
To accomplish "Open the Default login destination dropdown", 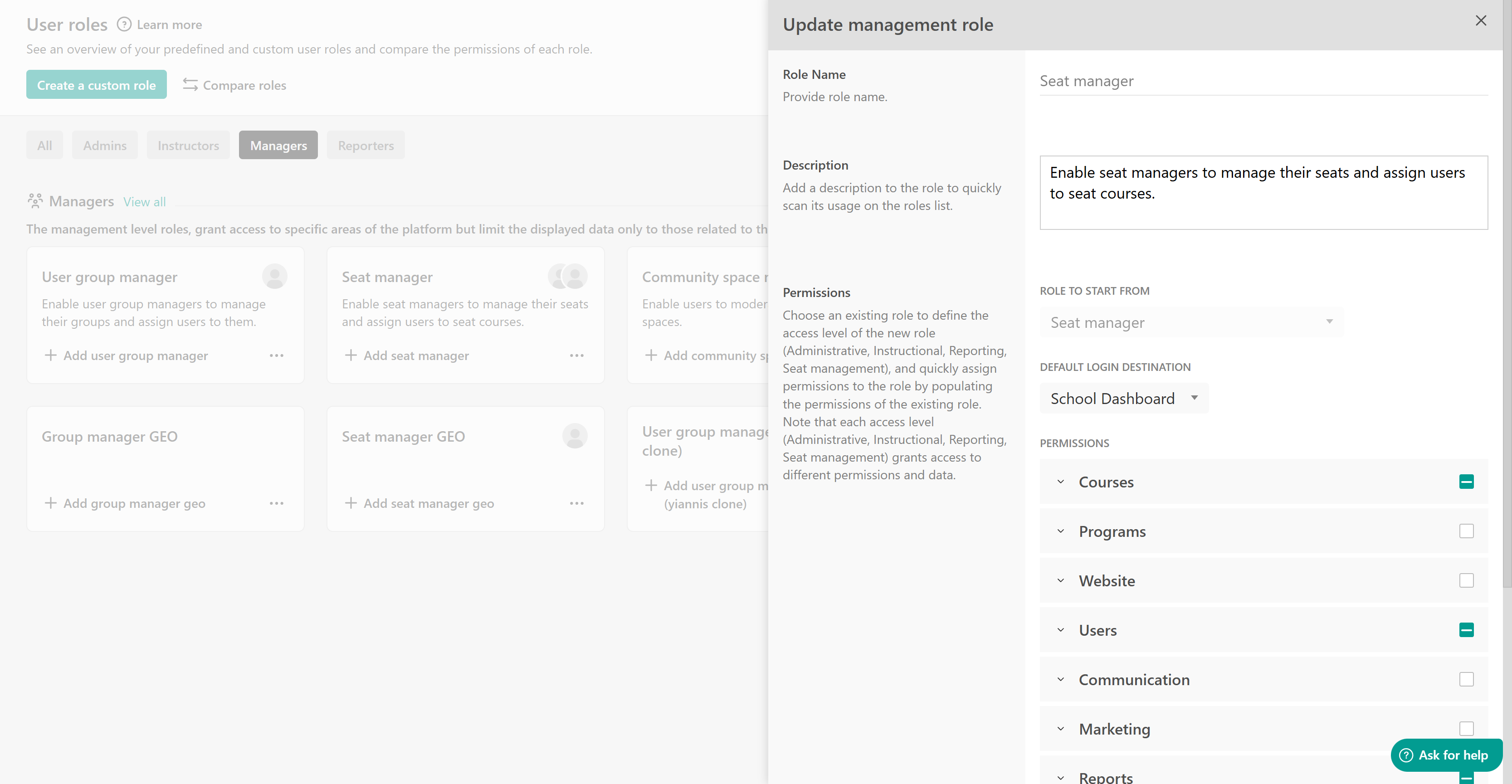I will tap(1123, 399).
